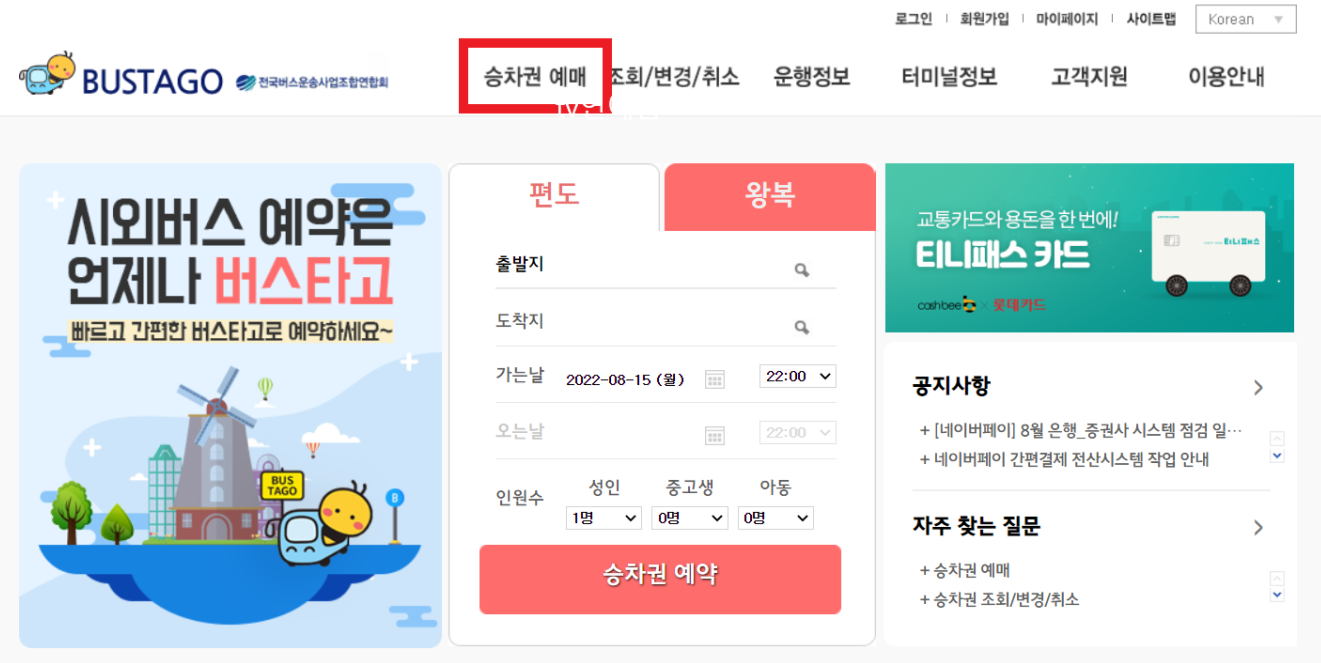1321x663 pixels.
Task: Click the 로그인 link
Action: tap(913, 19)
